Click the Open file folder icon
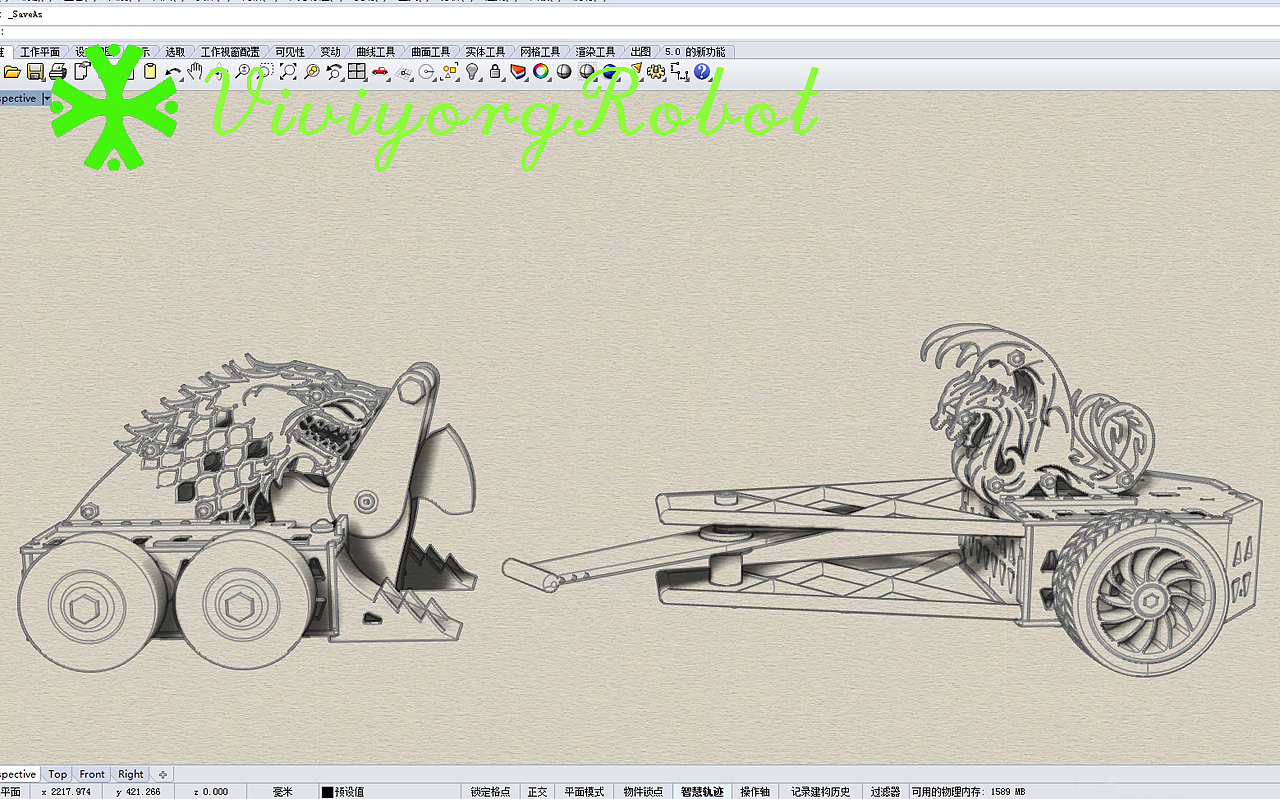 [12, 72]
